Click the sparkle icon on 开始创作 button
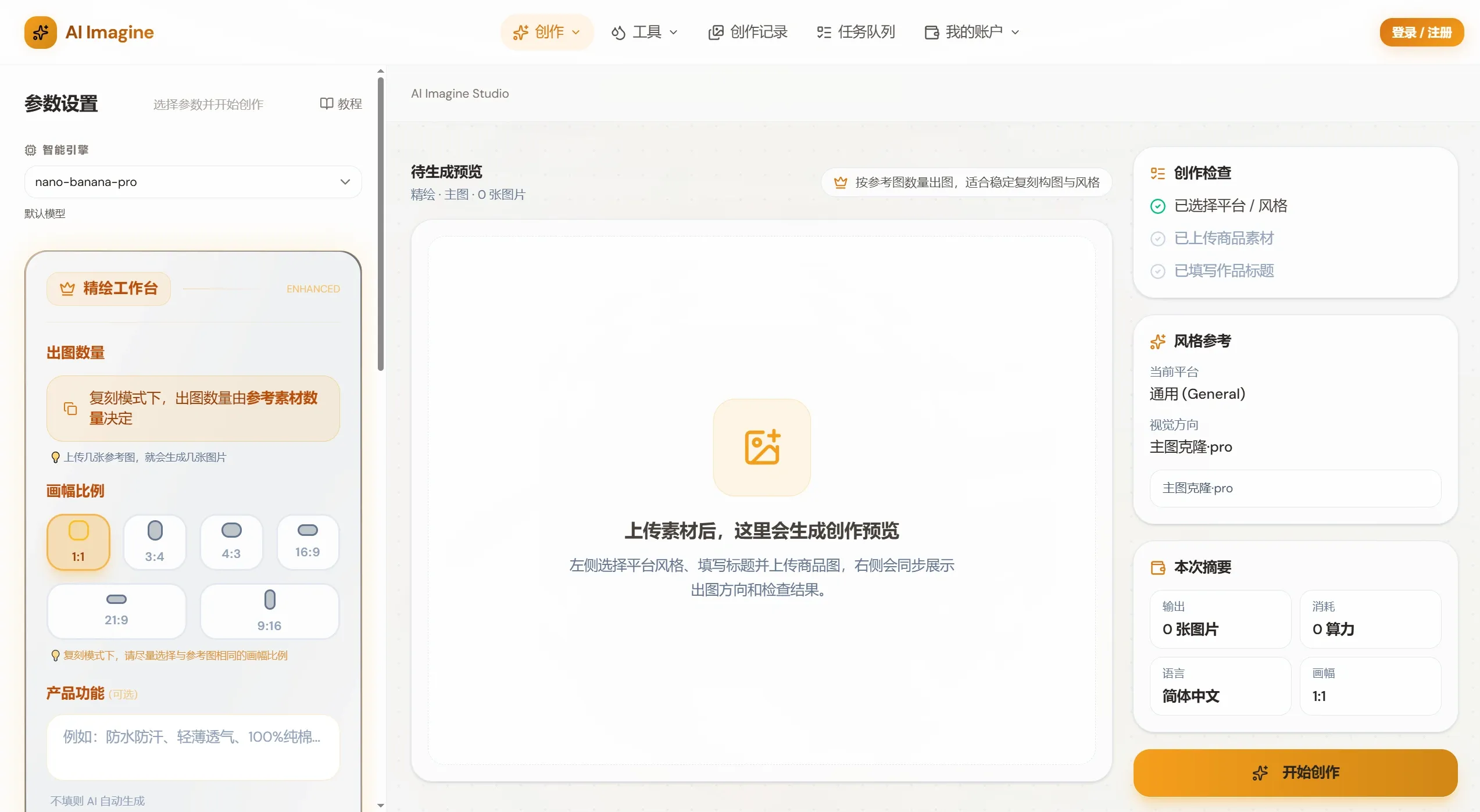 click(x=1260, y=773)
